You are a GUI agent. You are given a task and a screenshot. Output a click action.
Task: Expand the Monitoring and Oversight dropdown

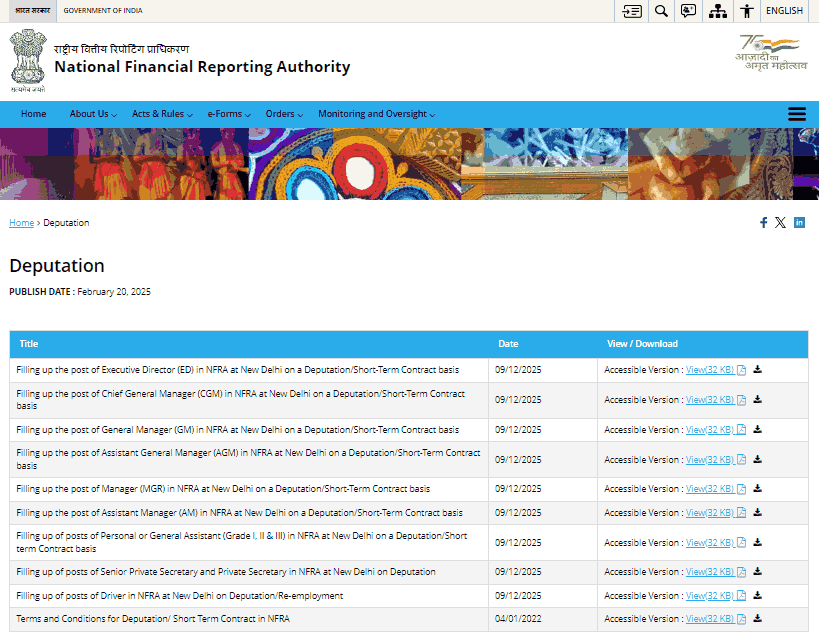point(376,114)
